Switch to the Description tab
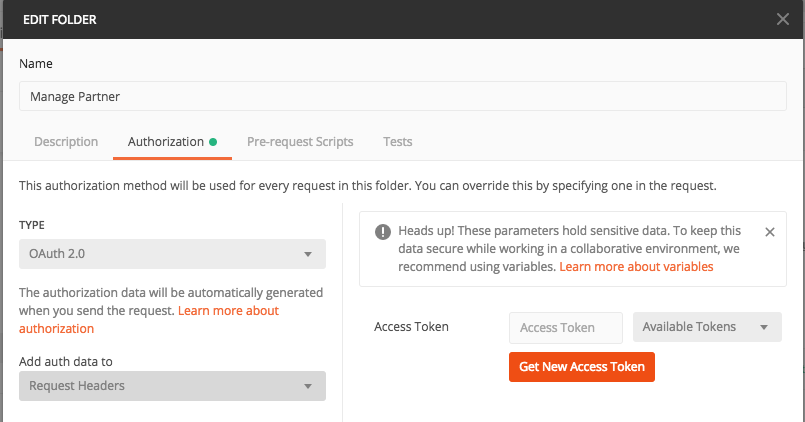 (x=66, y=142)
